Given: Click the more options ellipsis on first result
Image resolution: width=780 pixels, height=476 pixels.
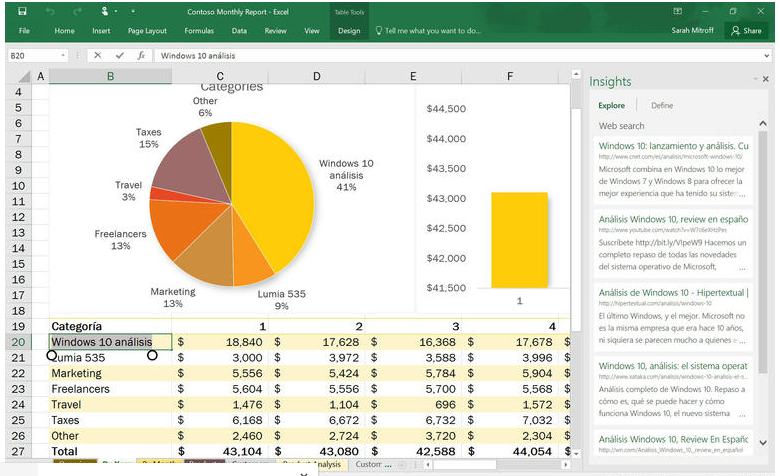Looking at the screenshot, I should click(x=742, y=195).
